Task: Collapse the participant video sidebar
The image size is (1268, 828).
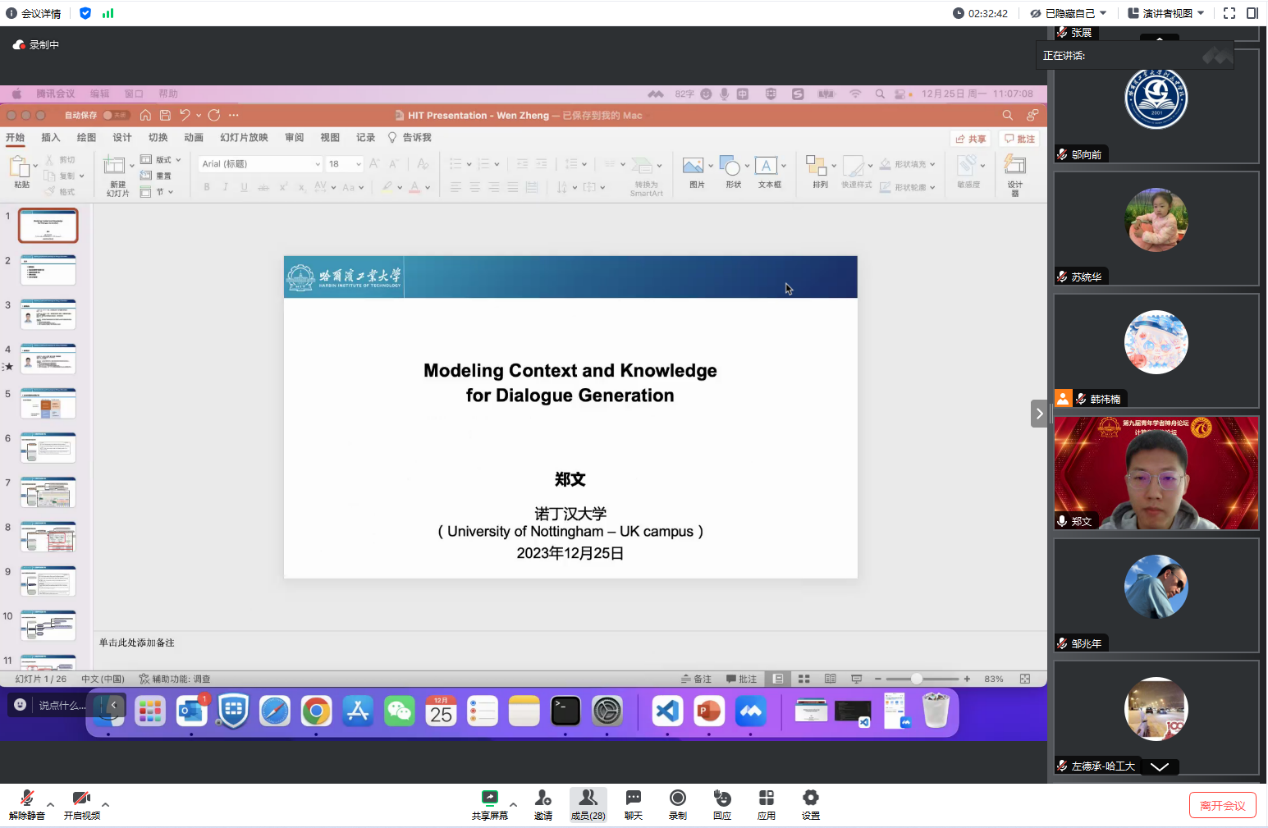Action: [1039, 413]
